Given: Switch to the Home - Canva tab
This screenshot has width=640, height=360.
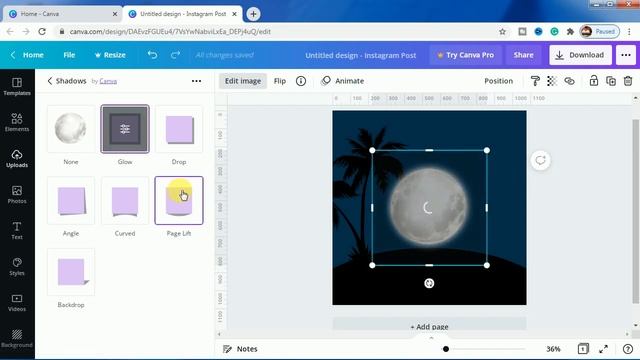Looking at the screenshot, I should (62, 14).
